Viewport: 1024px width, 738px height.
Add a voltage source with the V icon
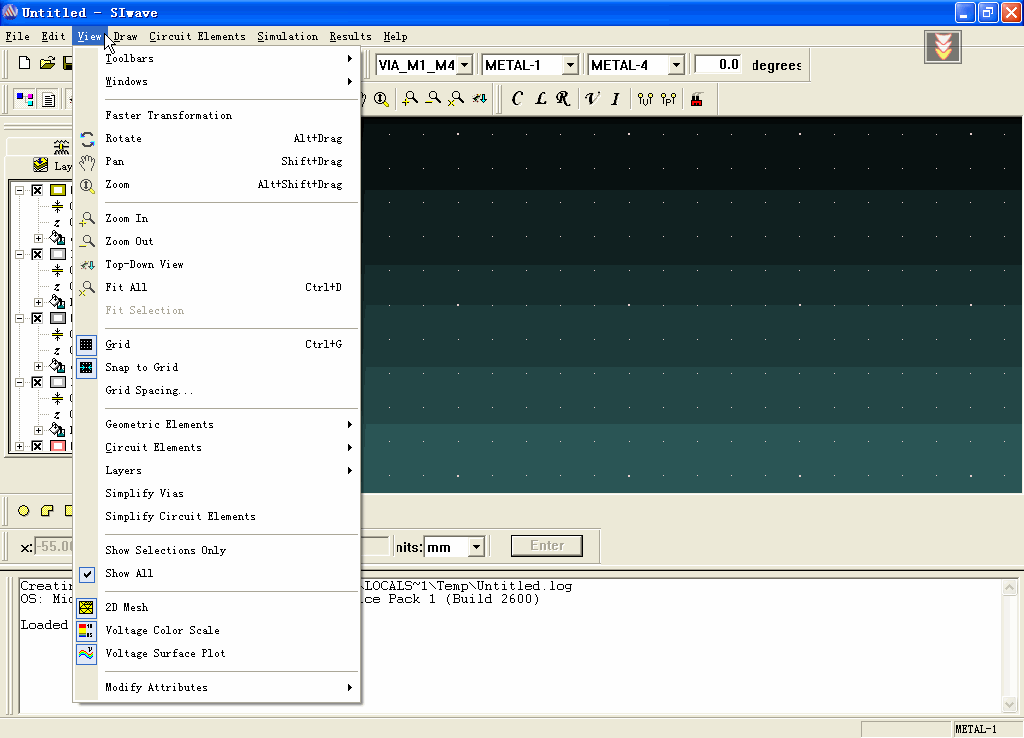591,99
